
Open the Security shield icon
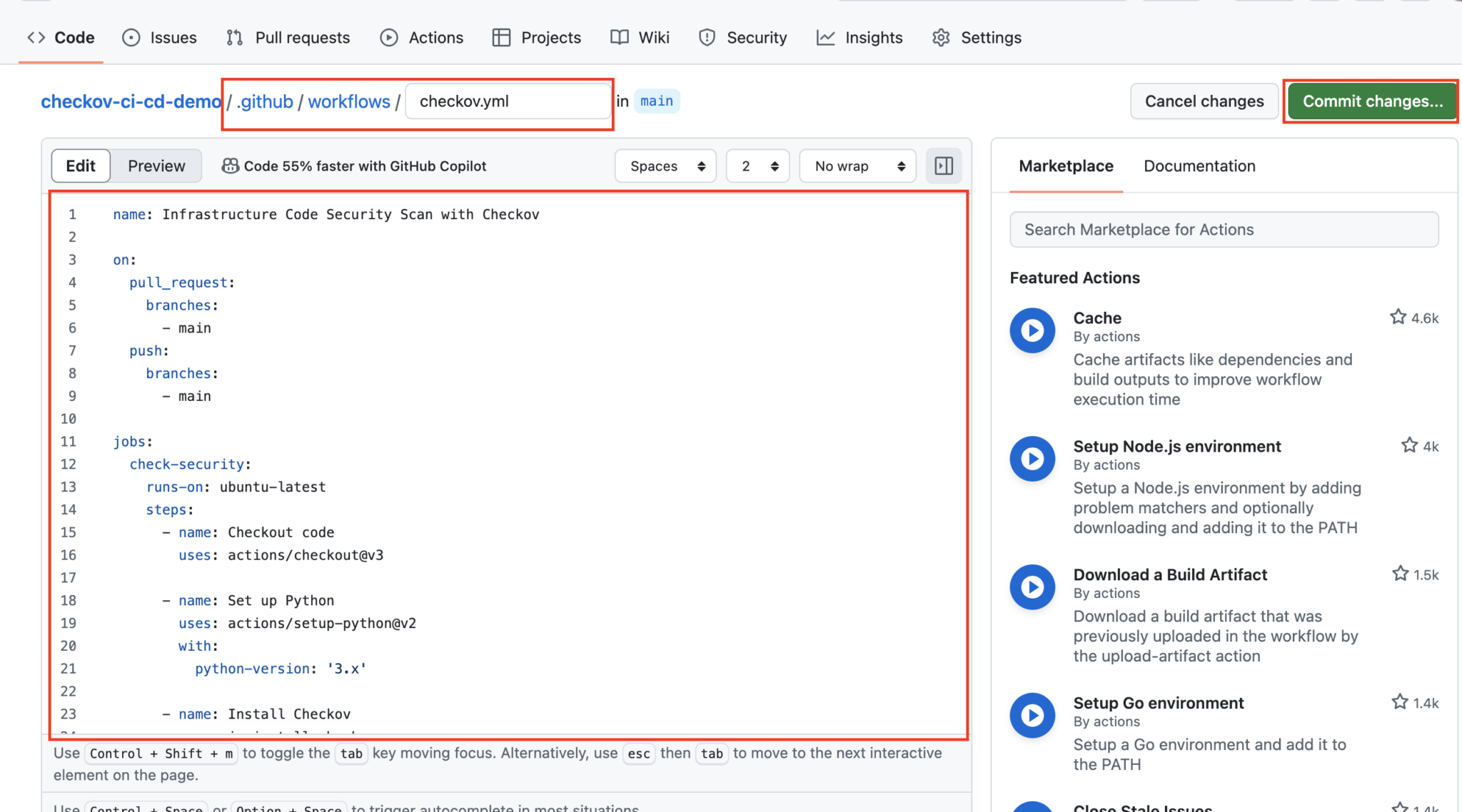(707, 37)
